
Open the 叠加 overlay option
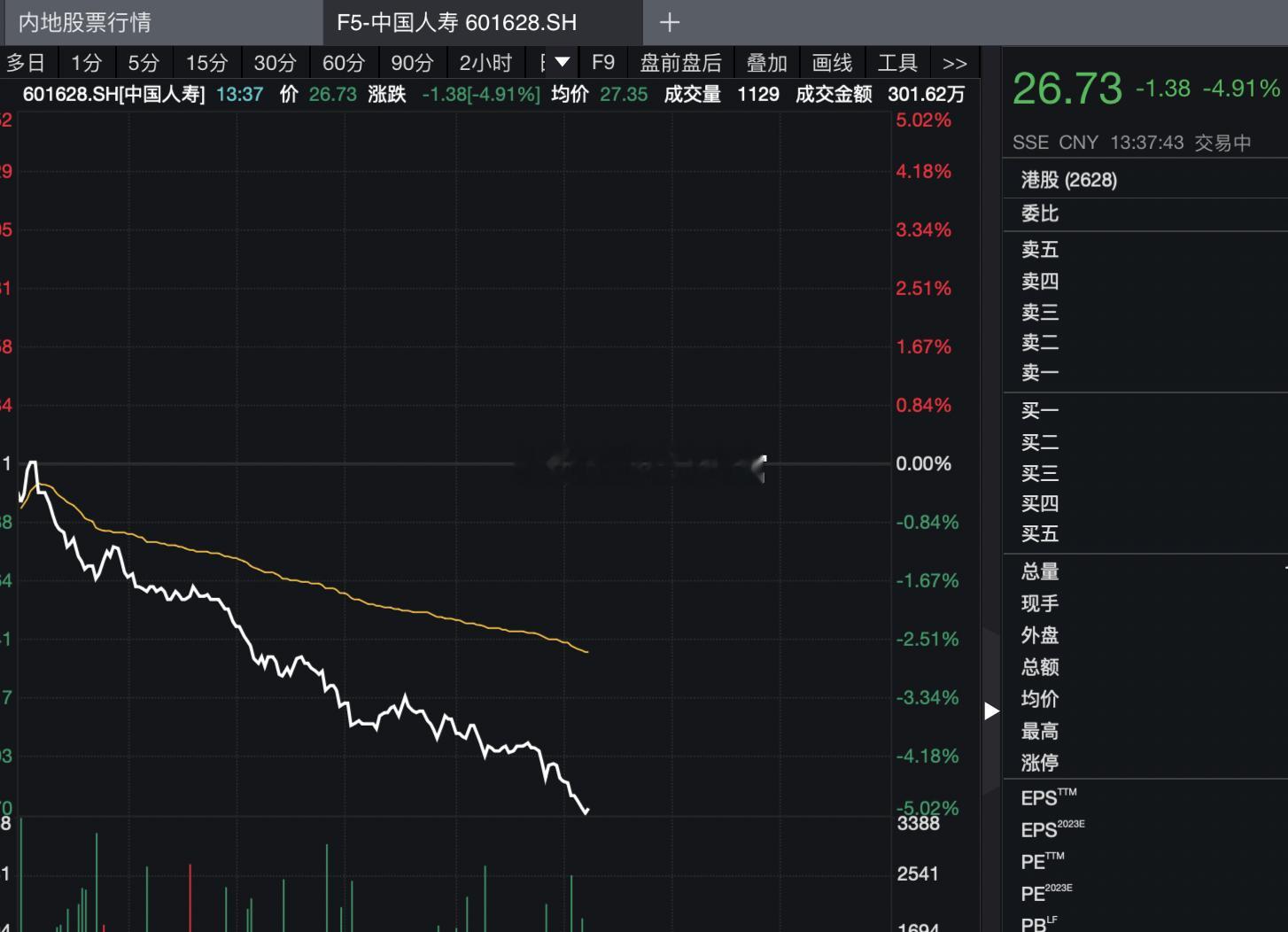click(766, 63)
